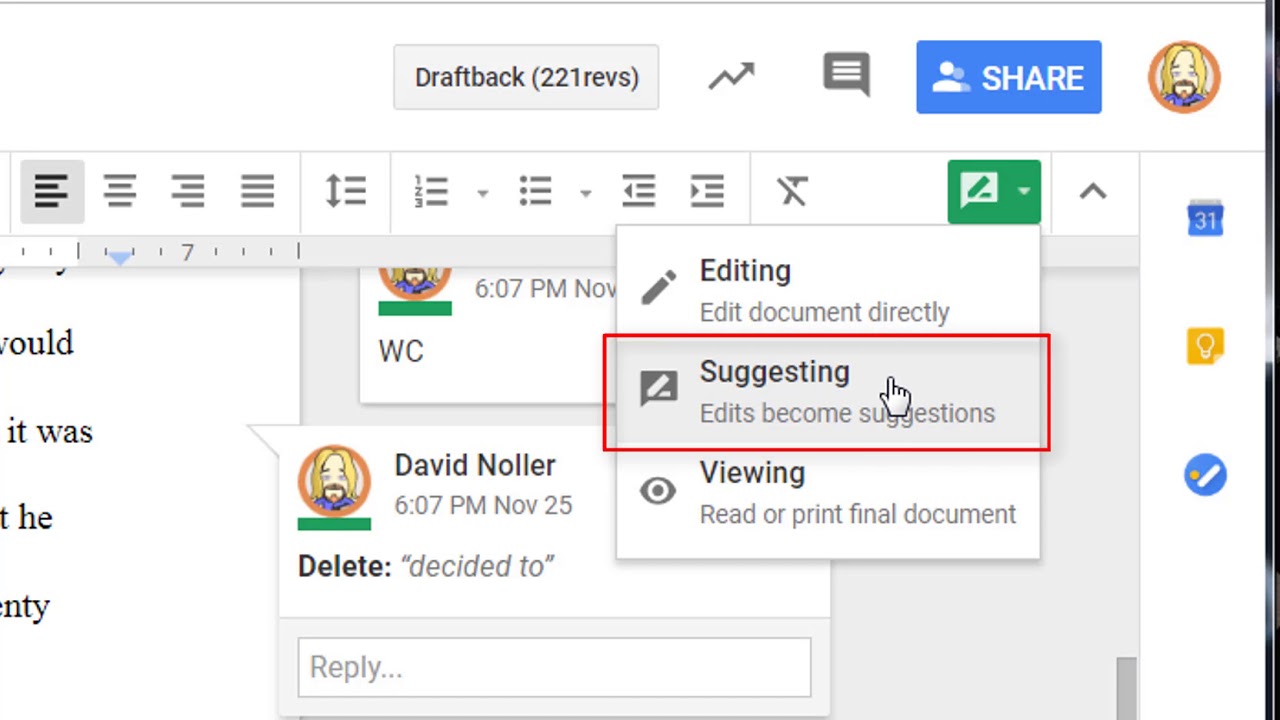Open Google Tasks side panel icon
The image size is (1280, 720).
[1205, 475]
